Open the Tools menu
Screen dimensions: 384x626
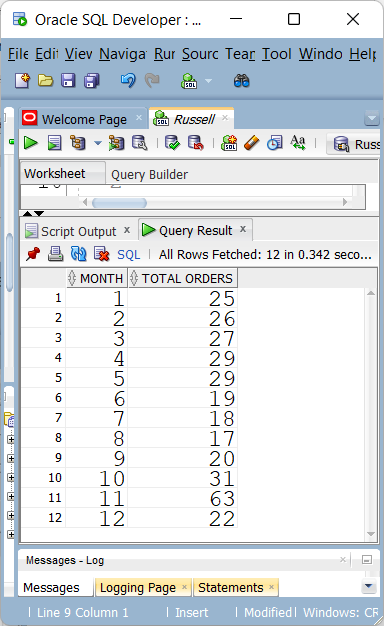click(x=276, y=54)
